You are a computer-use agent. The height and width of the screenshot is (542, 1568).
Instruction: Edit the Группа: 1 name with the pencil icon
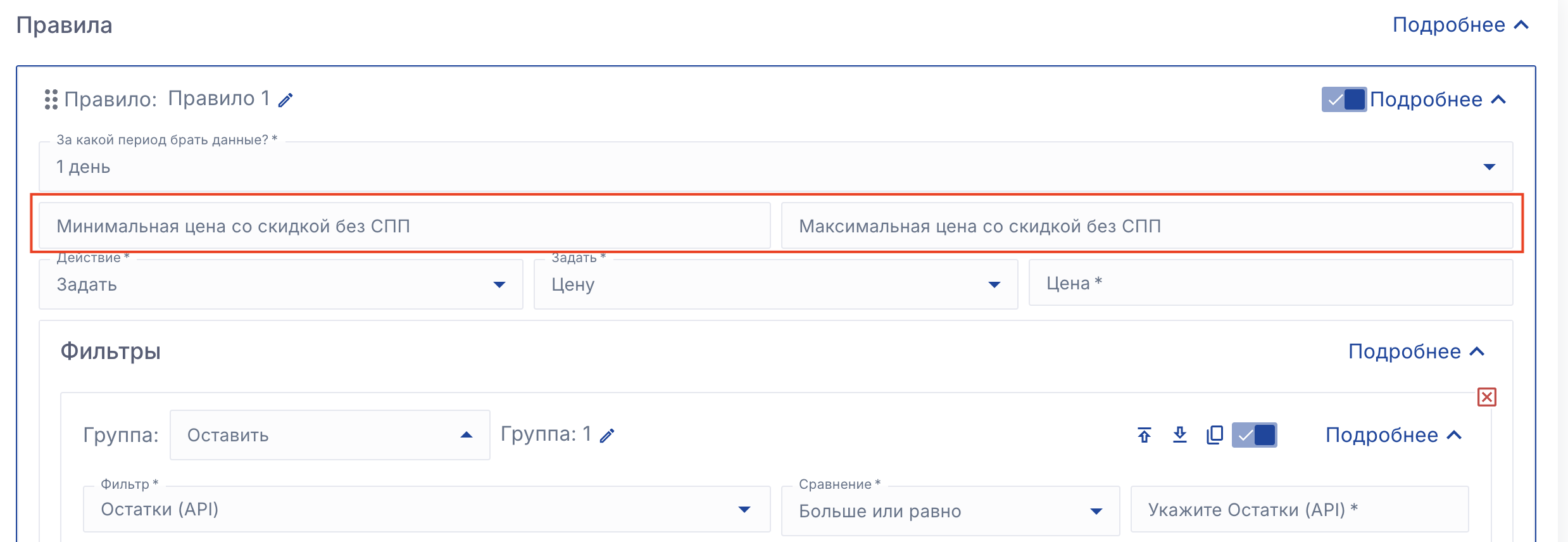click(x=607, y=436)
